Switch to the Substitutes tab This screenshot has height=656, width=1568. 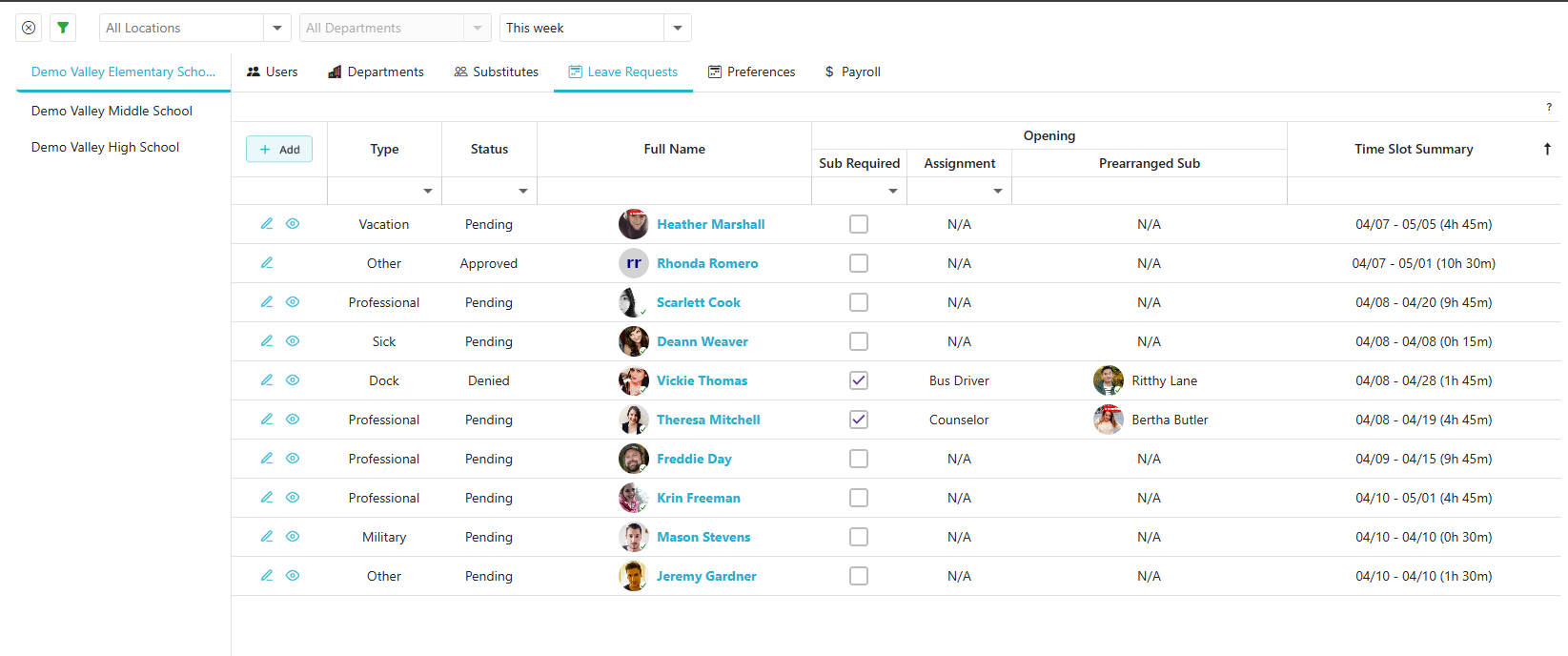coord(497,72)
